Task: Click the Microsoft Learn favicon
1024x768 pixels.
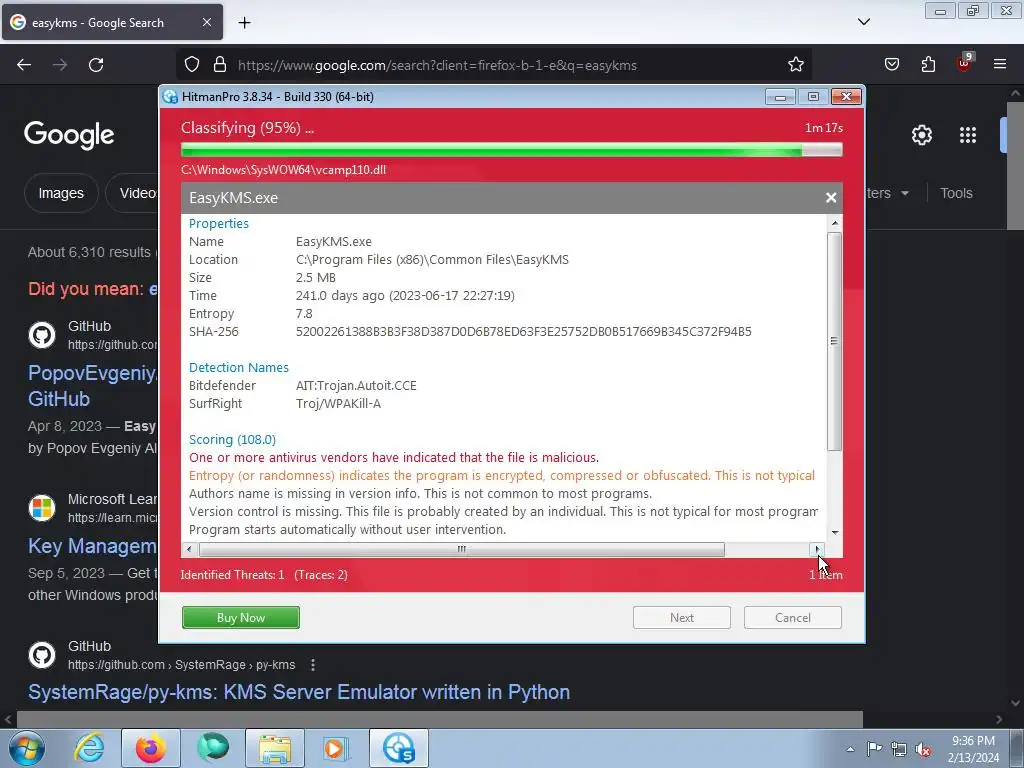Action: click(42, 508)
